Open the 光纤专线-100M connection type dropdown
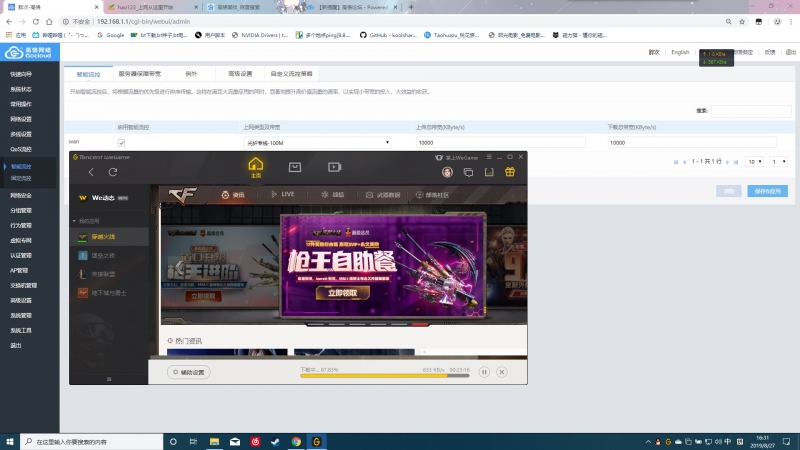The height and width of the screenshot is (450, 800). [317, 143]
